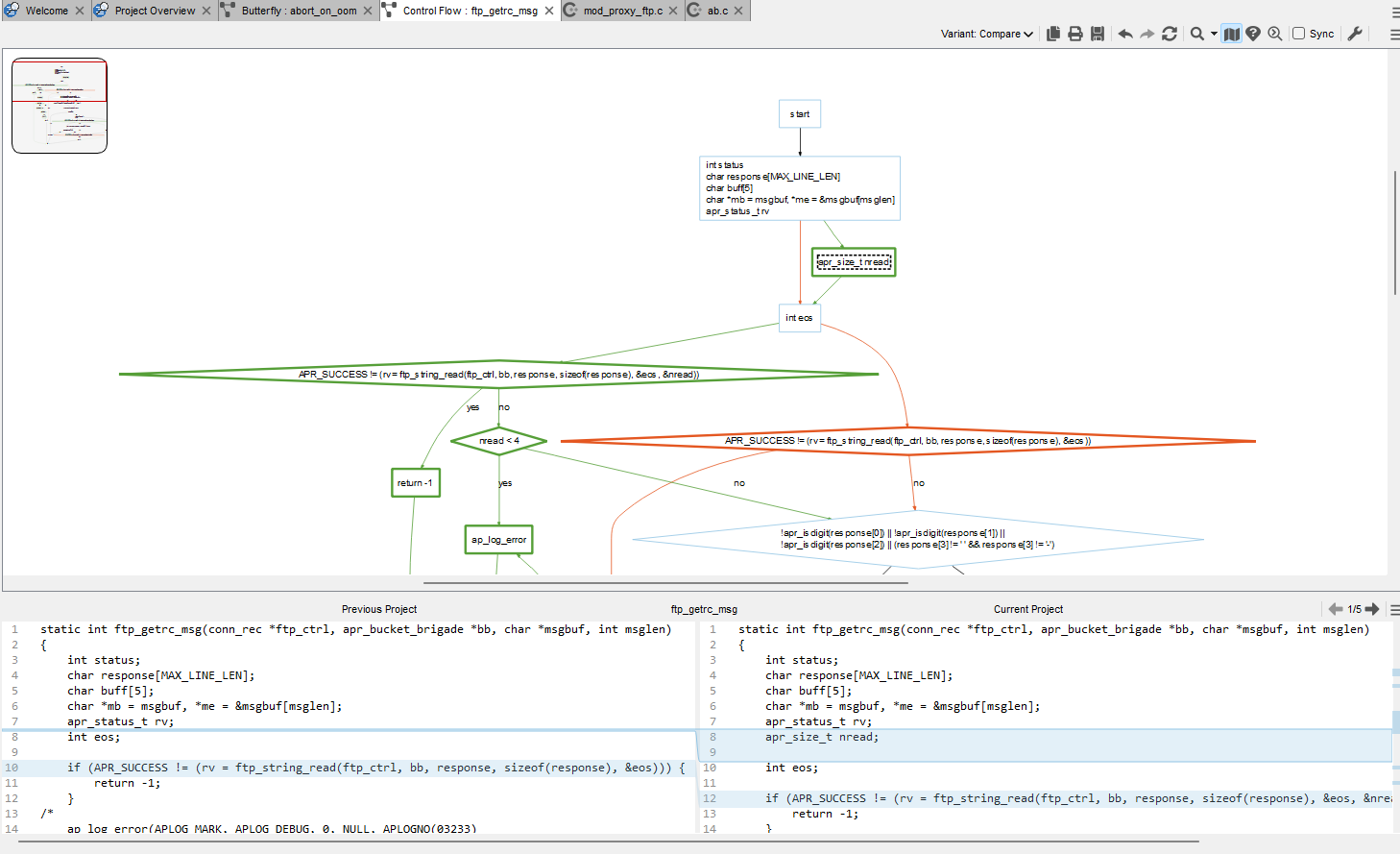Image resolution: width=1400 pixels, height=854 pixels.
Task: Click the Current Project header label
Action: point(1028,609)
